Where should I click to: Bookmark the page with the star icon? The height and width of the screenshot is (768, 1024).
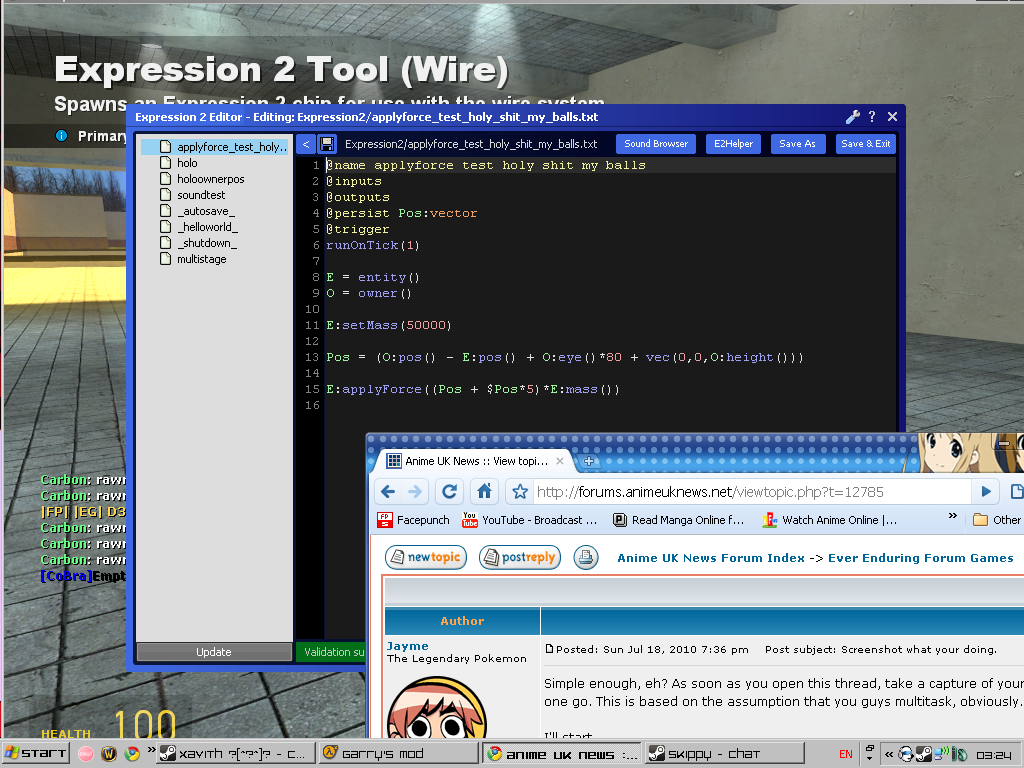[520, 492]
